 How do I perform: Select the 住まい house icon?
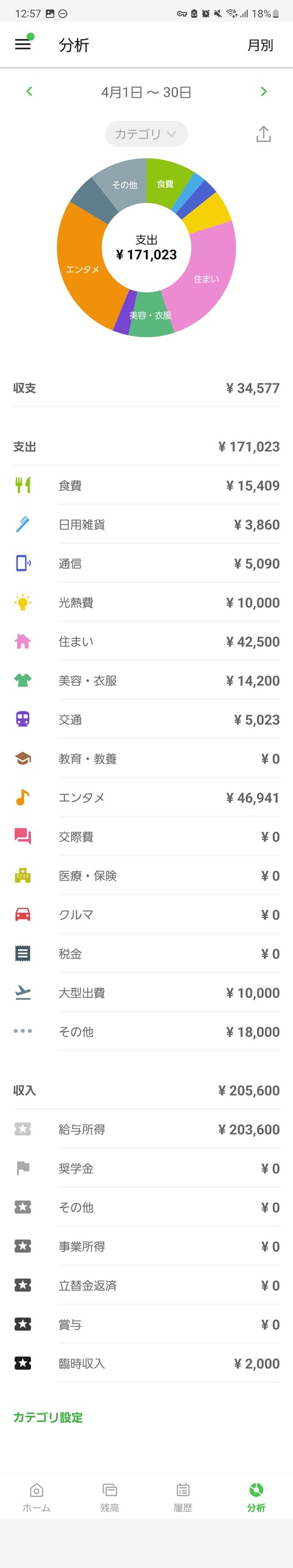[23, 641]
